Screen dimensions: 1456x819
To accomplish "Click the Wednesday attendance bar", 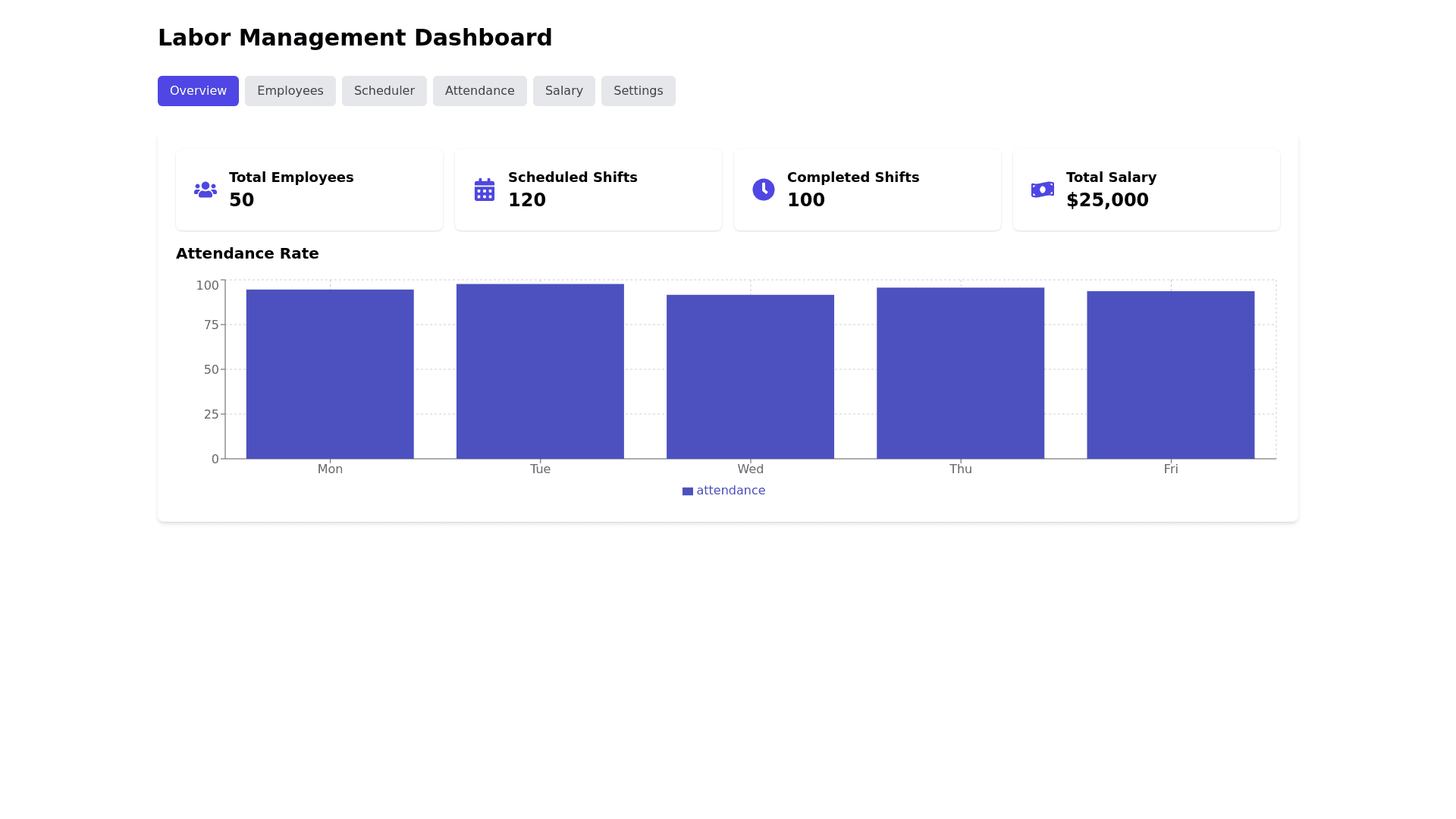I will pyautogui.click(x=750, y=377).
